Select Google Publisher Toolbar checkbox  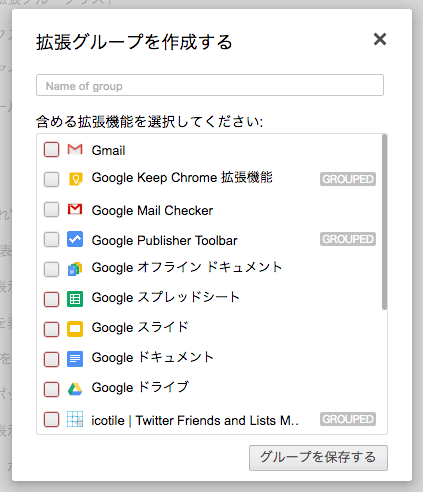pos(51,239)
